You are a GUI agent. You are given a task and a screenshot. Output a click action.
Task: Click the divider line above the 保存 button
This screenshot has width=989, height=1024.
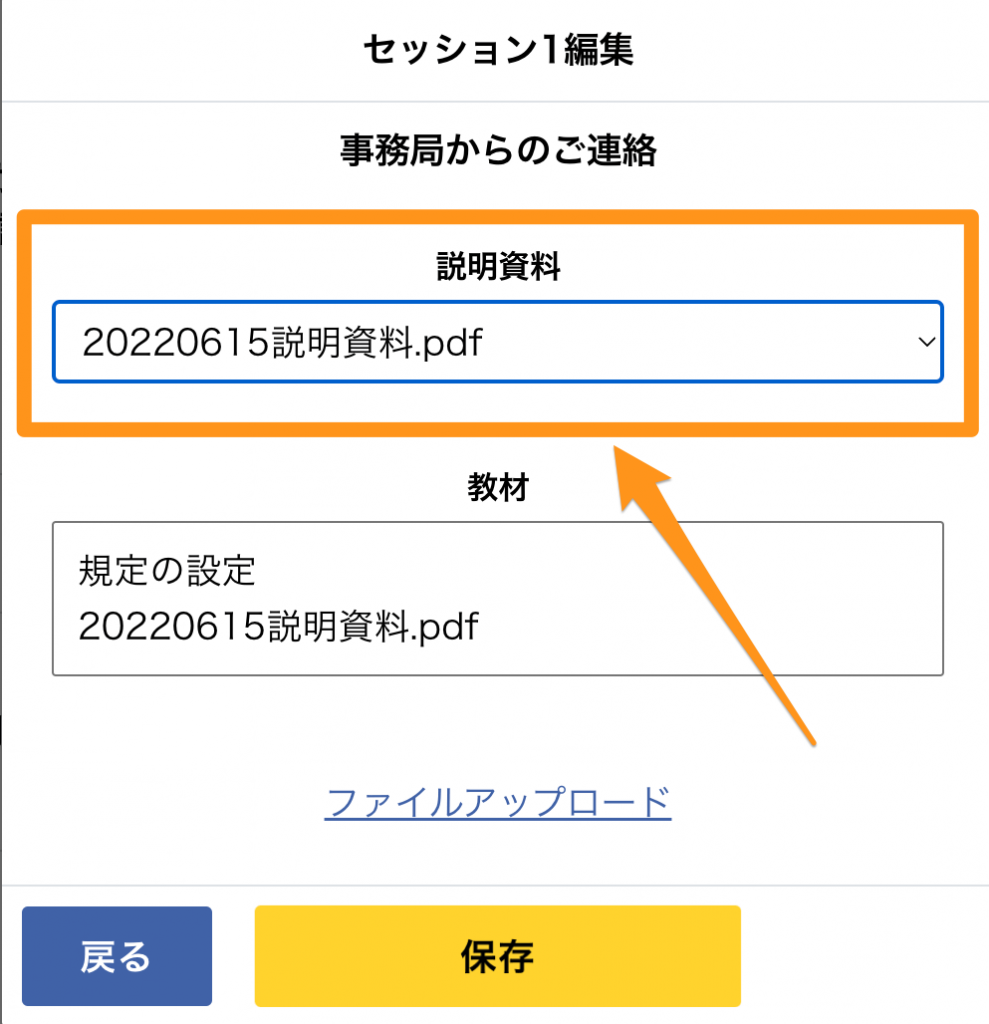pyautogui.click(x=495, y=886)
